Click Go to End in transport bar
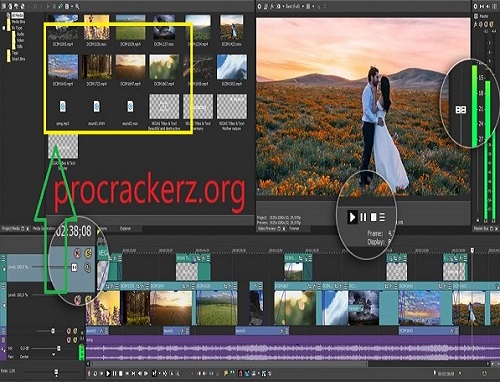Screen dimensions: 500x382 pos(134,374)
